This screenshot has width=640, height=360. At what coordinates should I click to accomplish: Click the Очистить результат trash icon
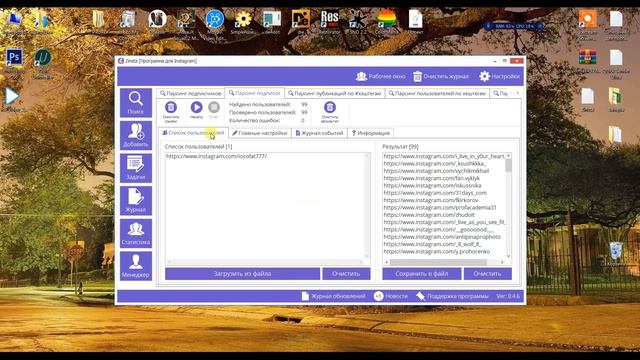click(x=330, y=108)
